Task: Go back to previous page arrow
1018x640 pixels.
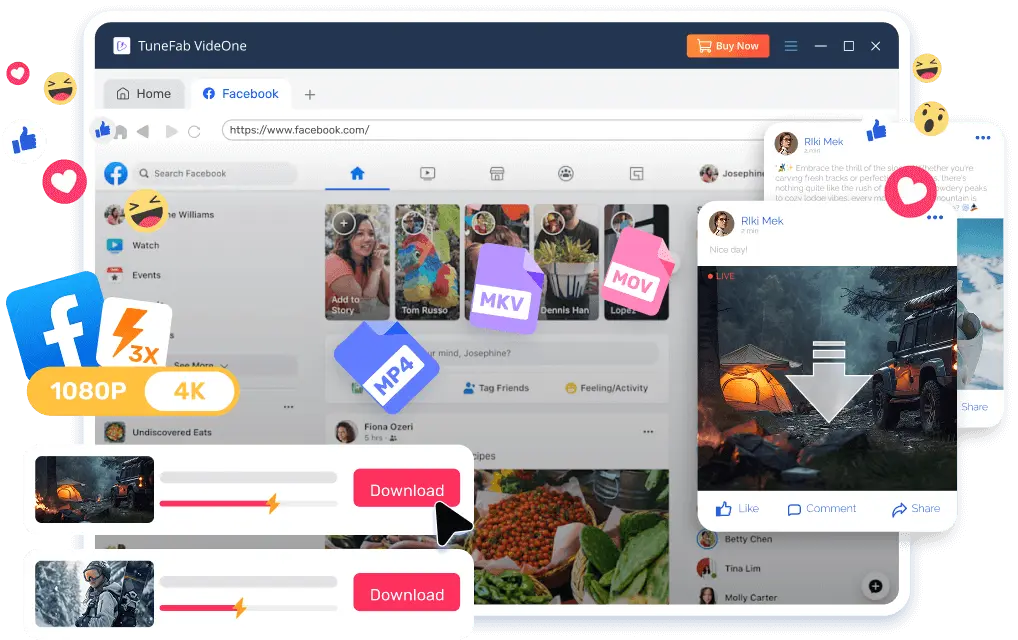Action: click(143, 132)
